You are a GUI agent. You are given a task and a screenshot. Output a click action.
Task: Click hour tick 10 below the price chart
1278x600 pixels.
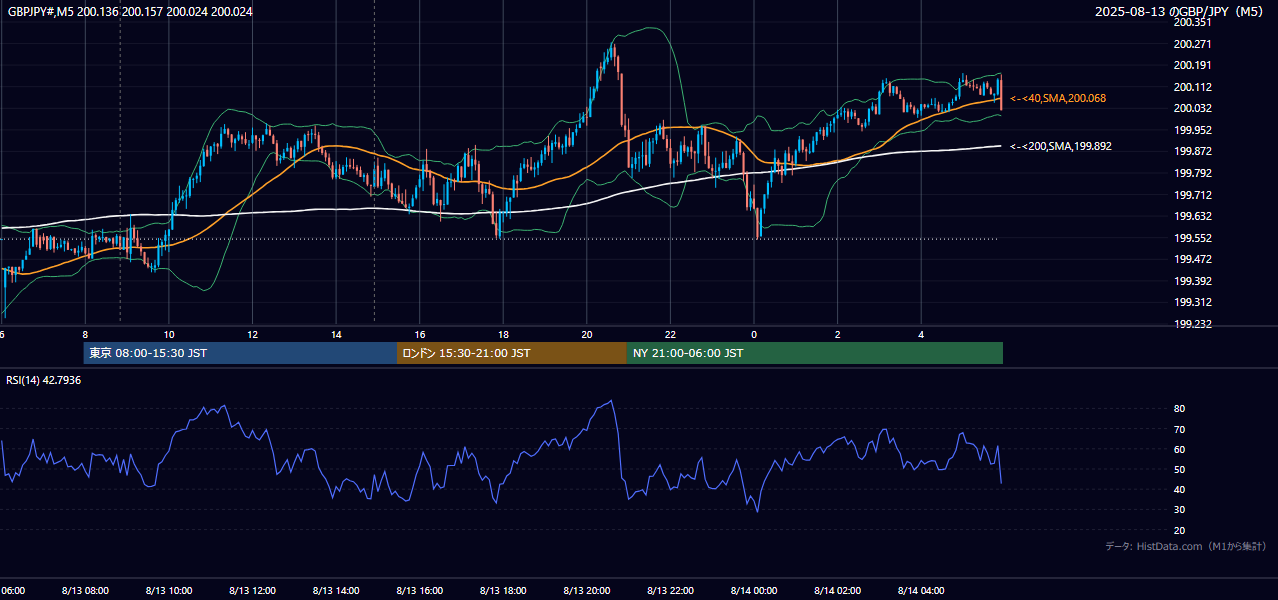coord(169,334)
